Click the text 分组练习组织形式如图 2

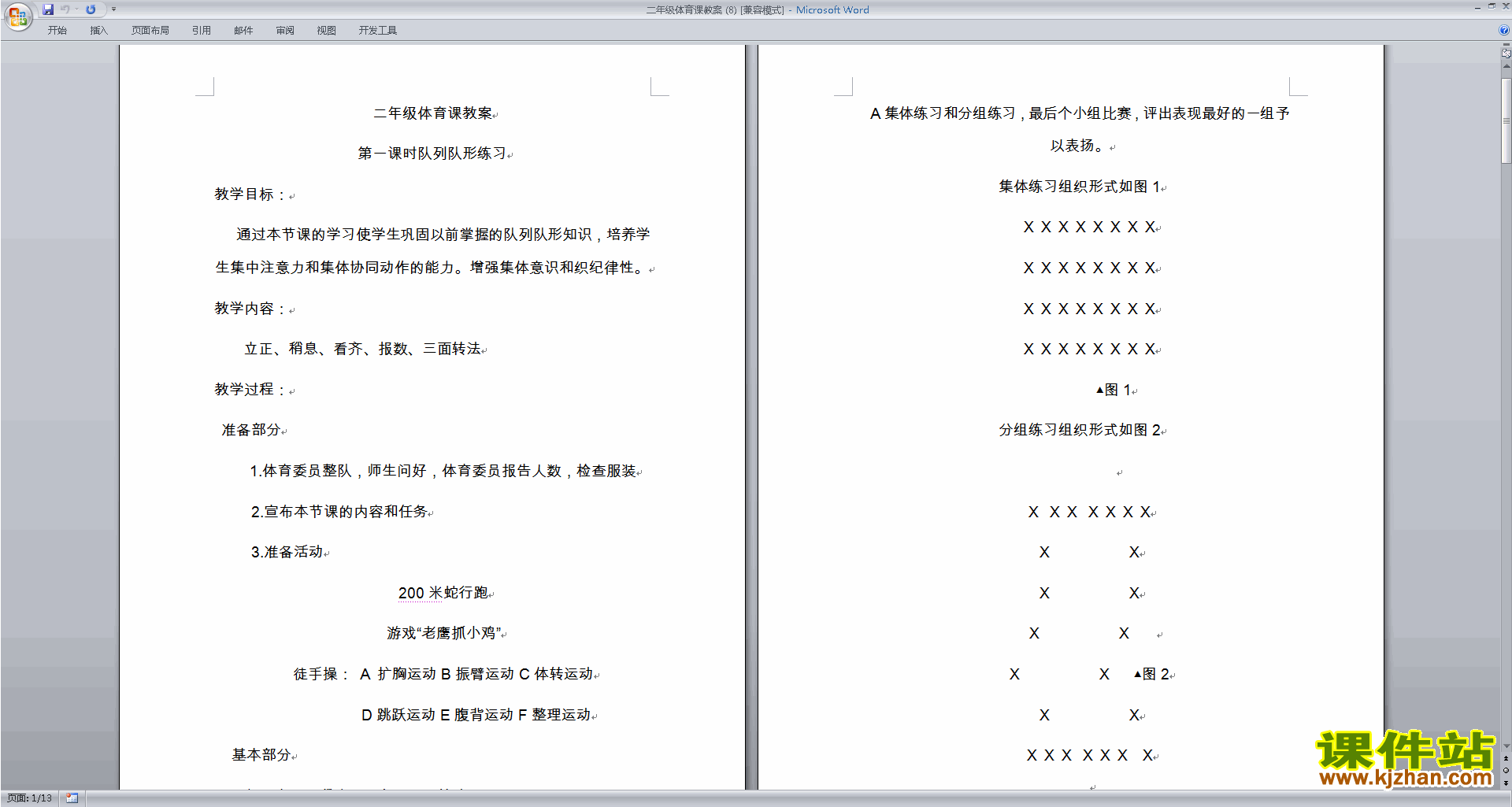[x=1080, y=430]
